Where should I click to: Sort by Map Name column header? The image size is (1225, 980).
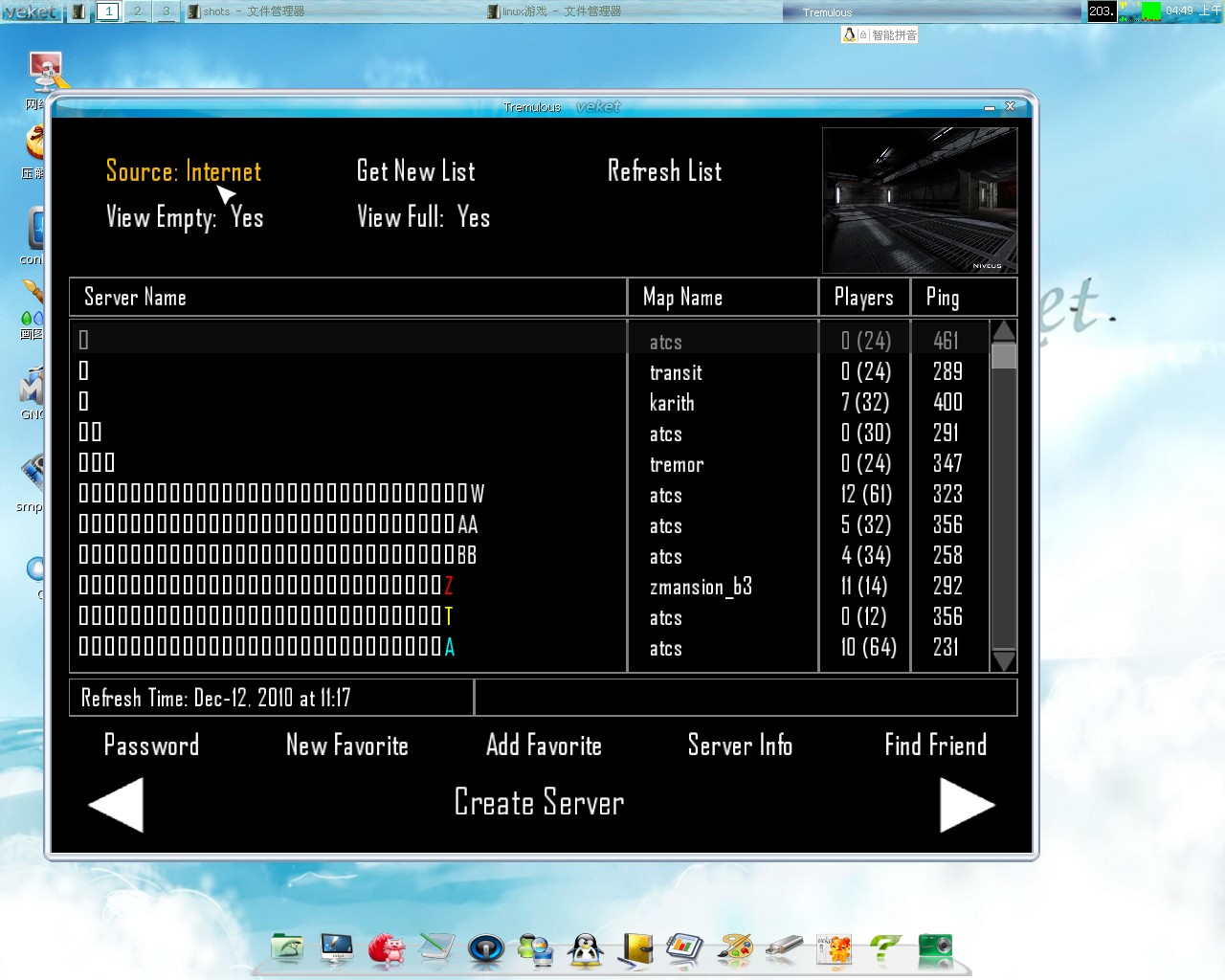(x=724, y=298)
